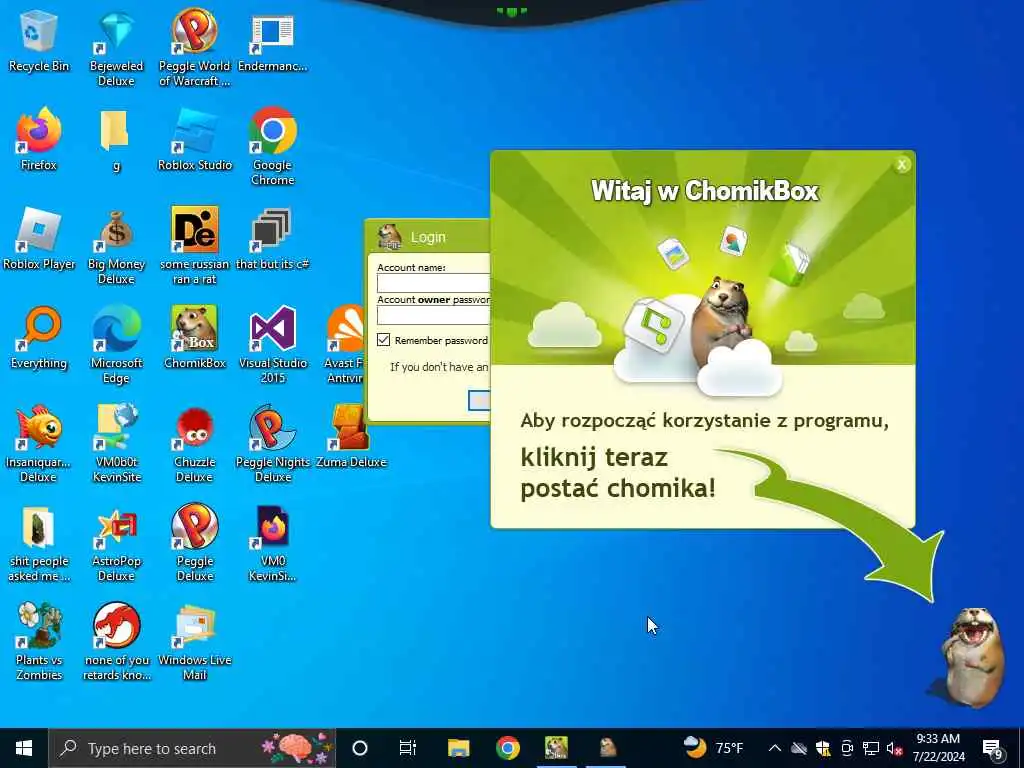Select the Windows Live Mail shortcut

(x=195, y=643)
